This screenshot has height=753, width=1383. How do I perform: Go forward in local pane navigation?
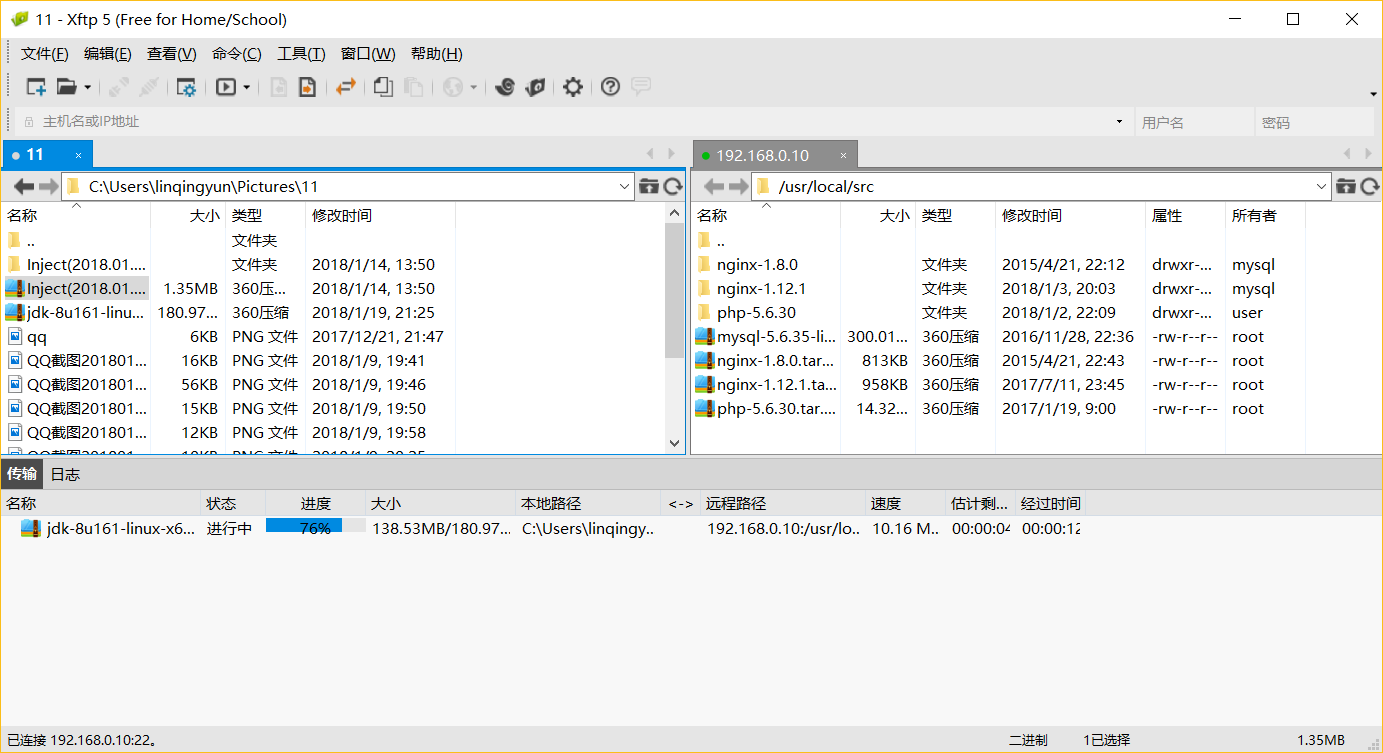[x=48, y=186]
